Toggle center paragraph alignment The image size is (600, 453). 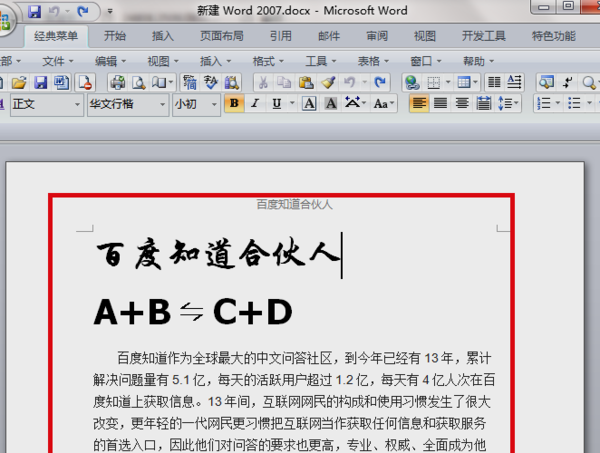[462, 103]
